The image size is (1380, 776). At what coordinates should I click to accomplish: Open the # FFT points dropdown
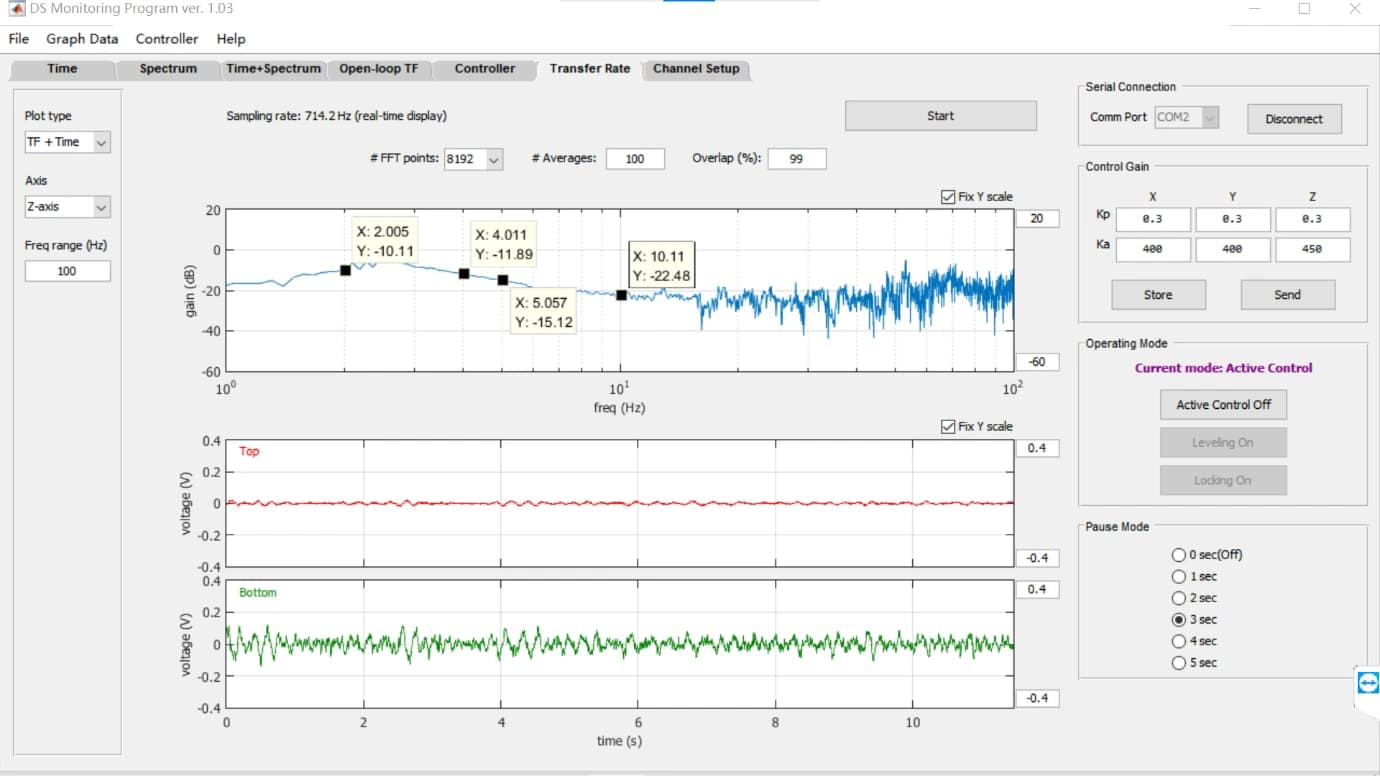[474, 159]
